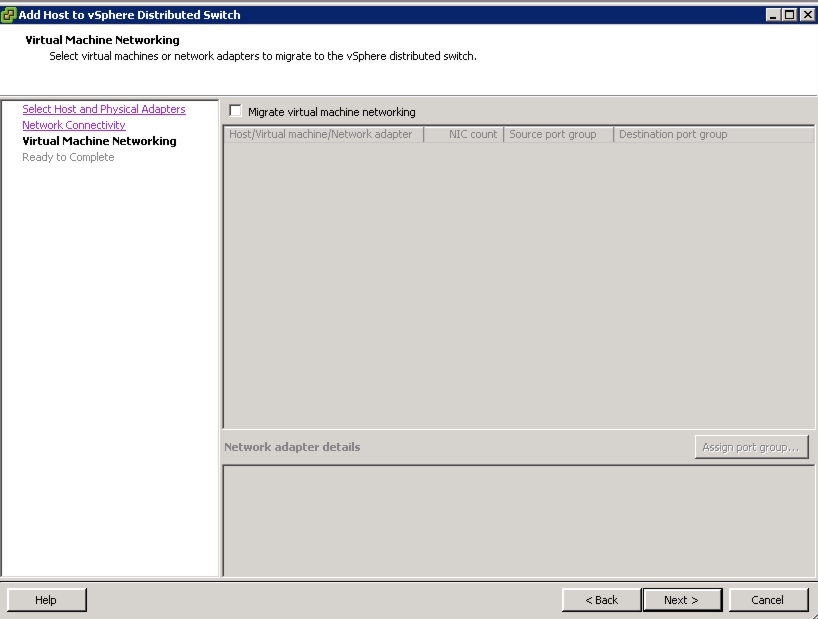Select Virtual Machine Networking step in sidebar

pyautogui.click(x=99, y=141)
